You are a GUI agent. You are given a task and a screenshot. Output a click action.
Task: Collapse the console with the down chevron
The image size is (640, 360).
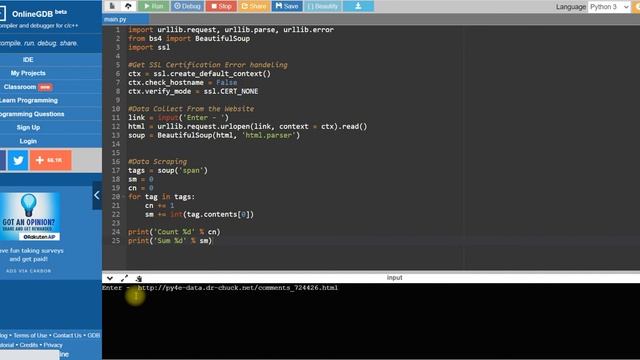(x=110, y=278)
